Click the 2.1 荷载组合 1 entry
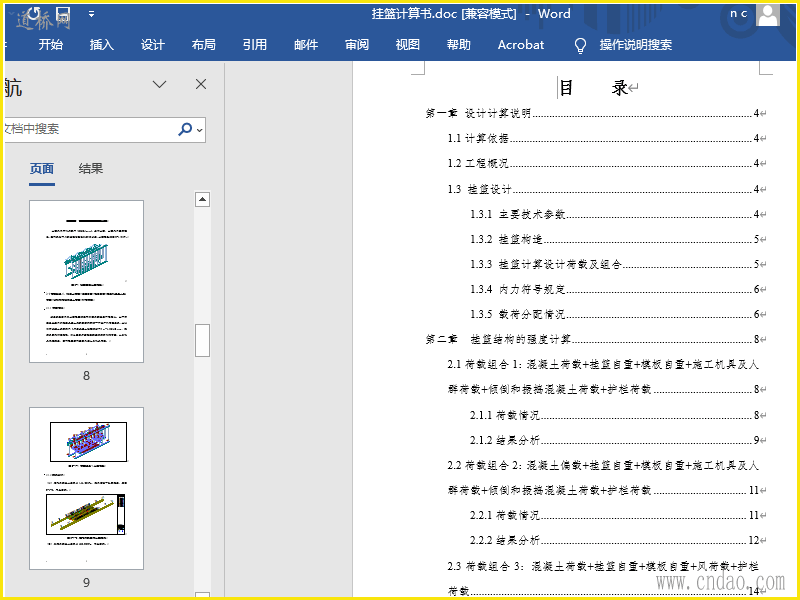 click(604, 377)
